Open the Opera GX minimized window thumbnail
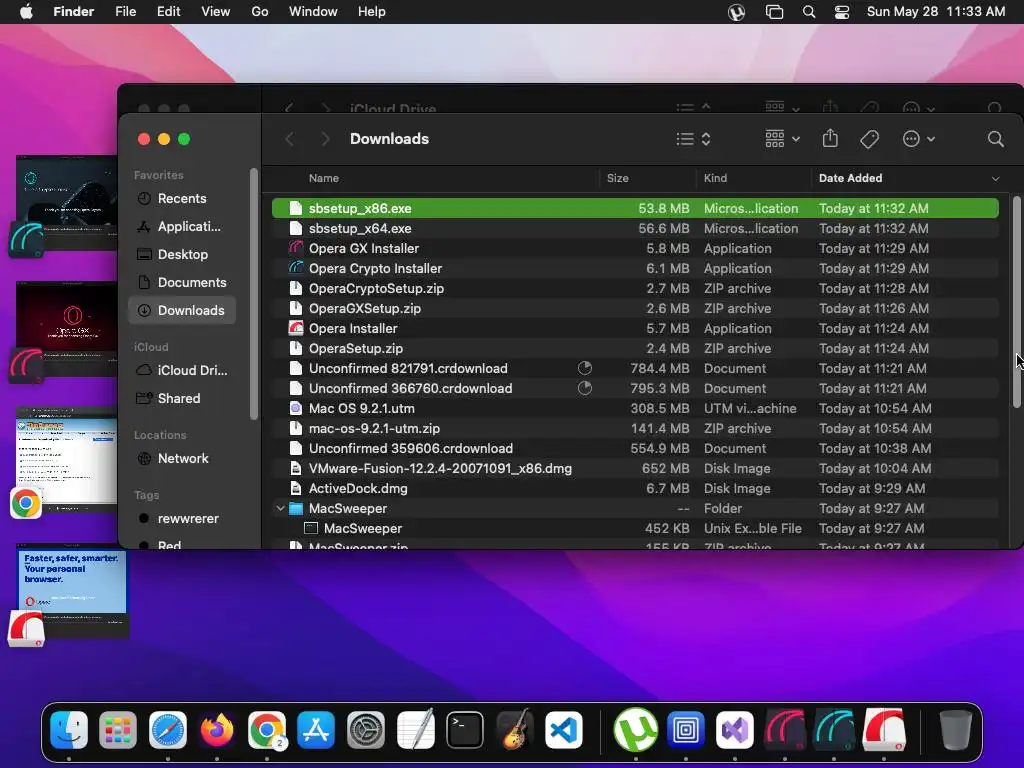Viewport: 1024px width, 768px height. point(66,330)
